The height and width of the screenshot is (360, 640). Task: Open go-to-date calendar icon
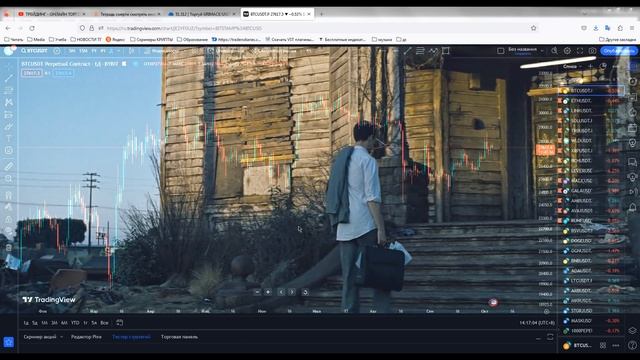pyautogui.click(x=120, y=323)
